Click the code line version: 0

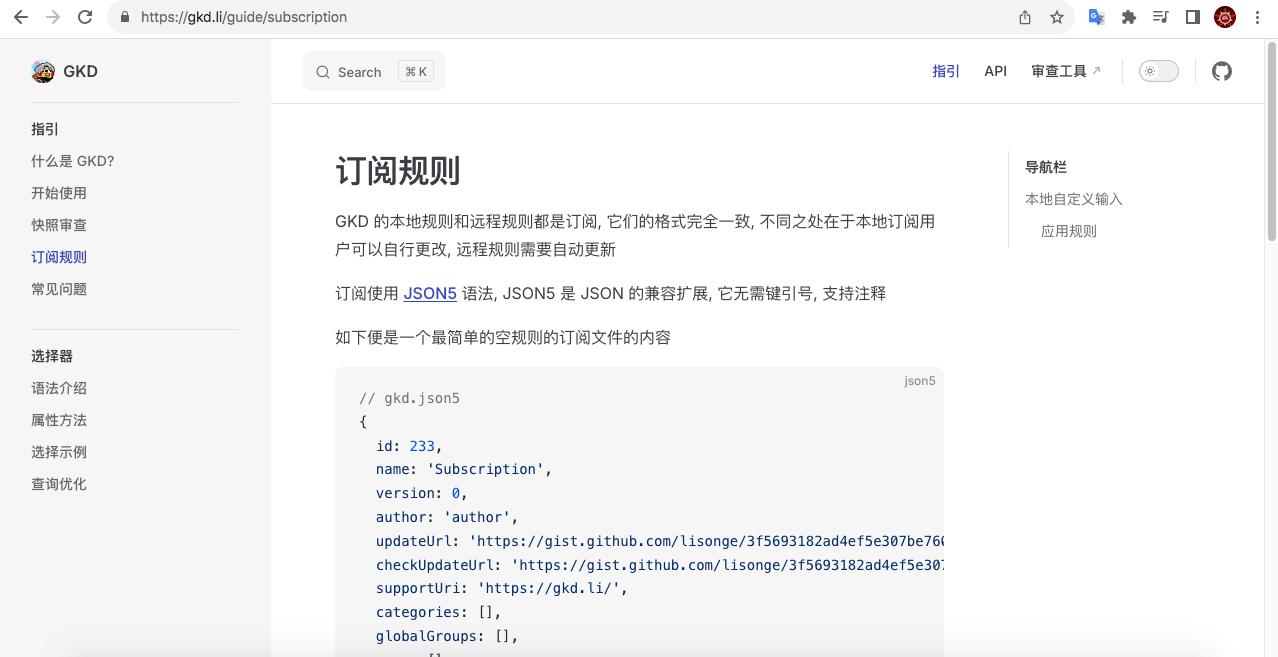point(422,493)
